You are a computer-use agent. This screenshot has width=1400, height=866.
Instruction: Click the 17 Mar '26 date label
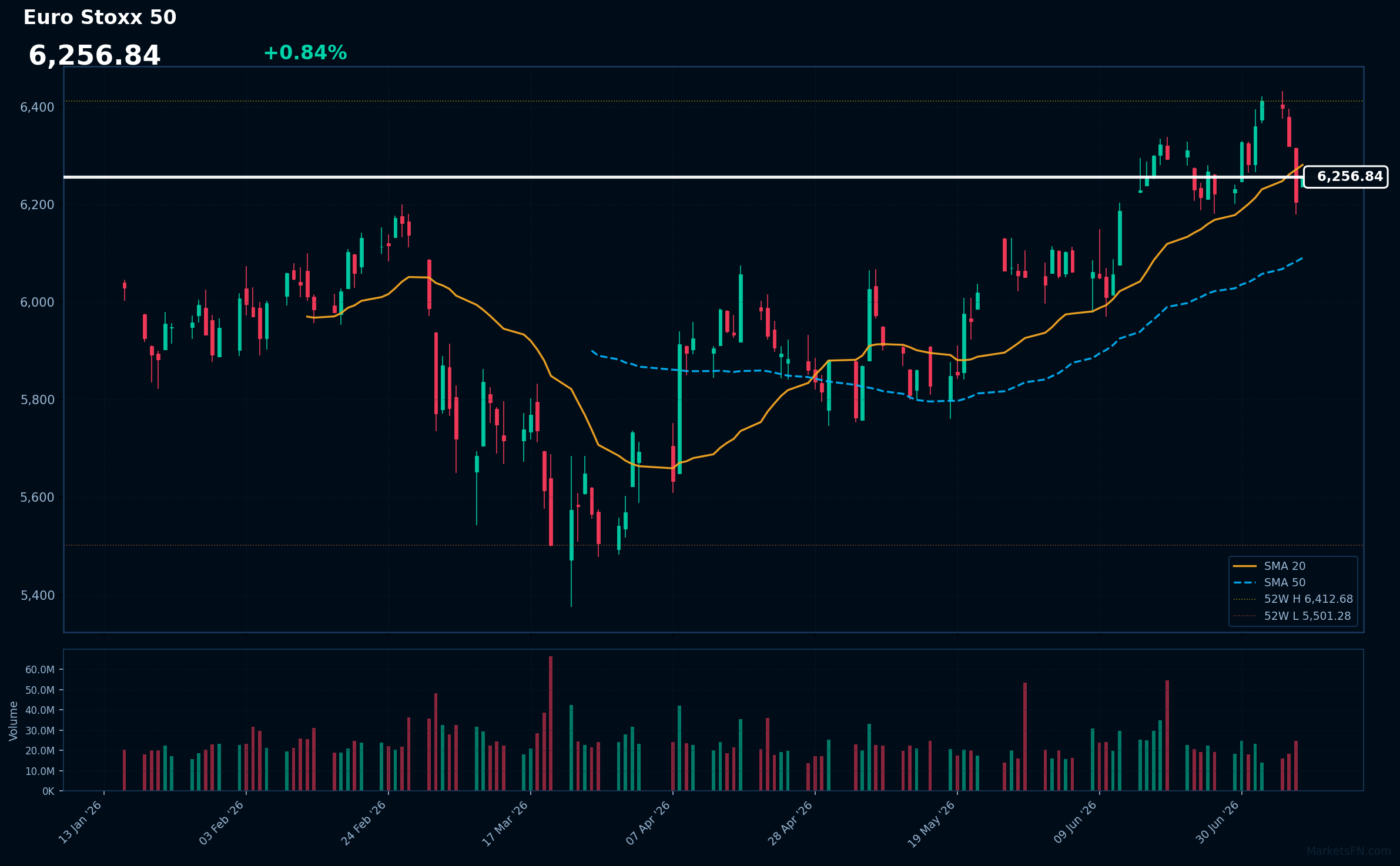[x=505, y=823]
